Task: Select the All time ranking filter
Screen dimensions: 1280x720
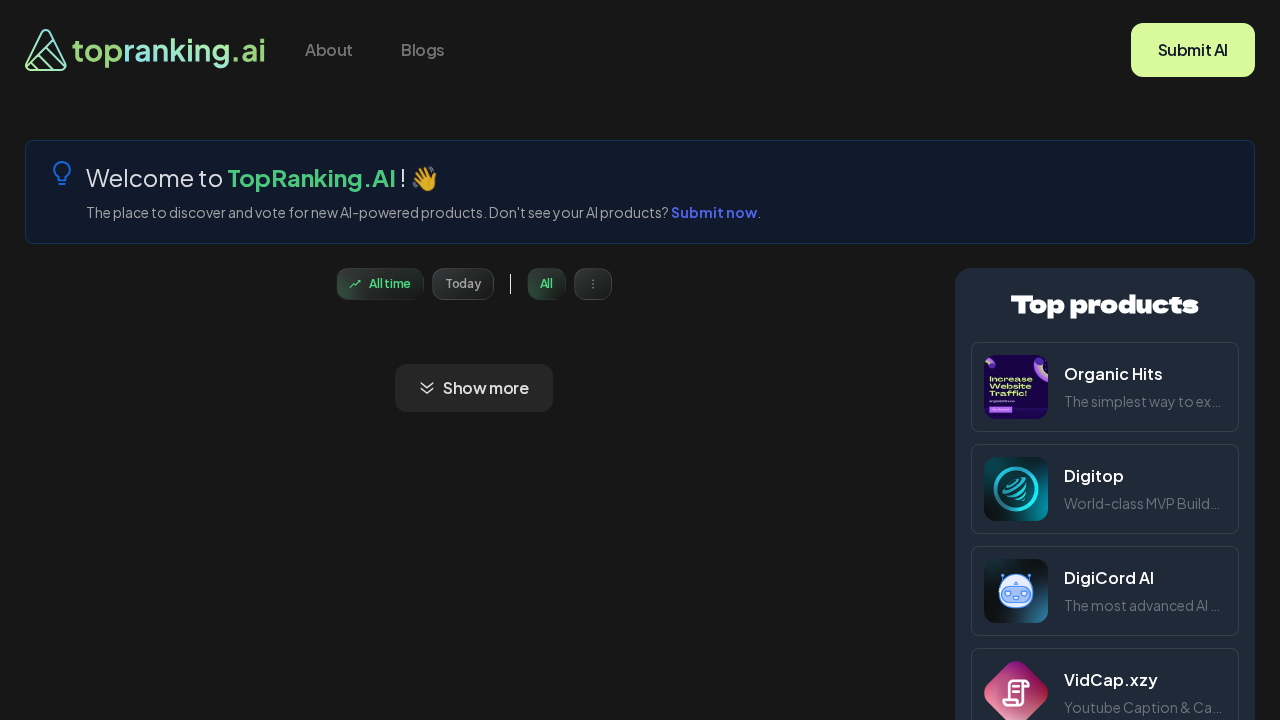Action: pos(380,283)
